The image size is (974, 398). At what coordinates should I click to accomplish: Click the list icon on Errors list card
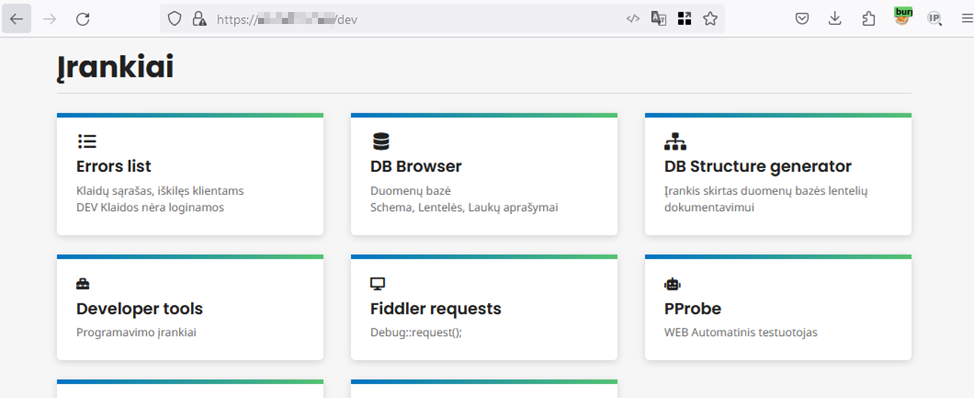[x=87, y=142]
